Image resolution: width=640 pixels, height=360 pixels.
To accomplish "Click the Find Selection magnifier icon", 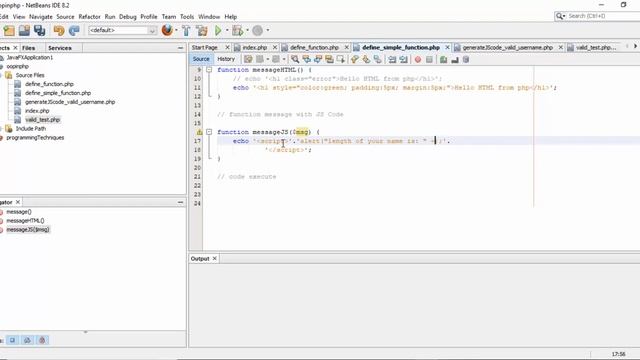I will point(295,60).
